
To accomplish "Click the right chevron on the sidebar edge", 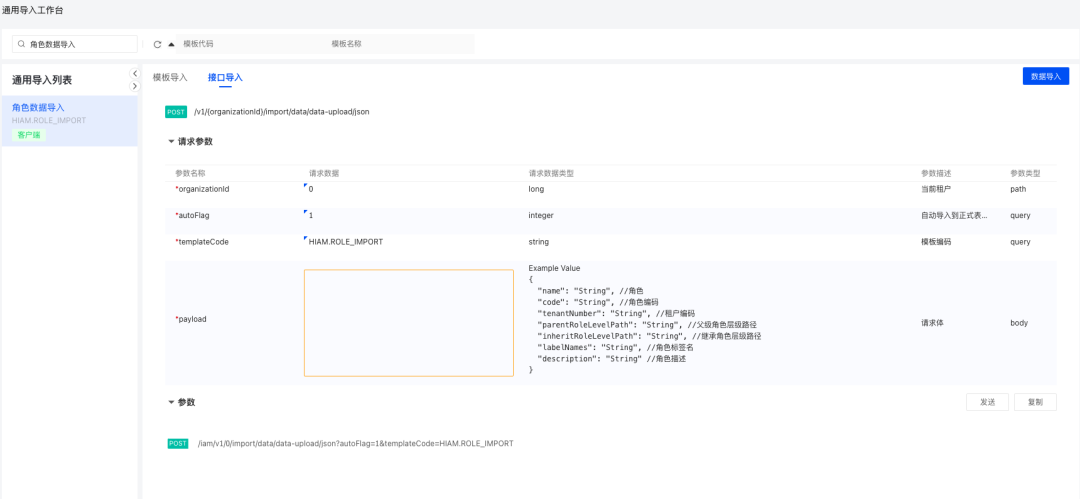I will 135,86.
